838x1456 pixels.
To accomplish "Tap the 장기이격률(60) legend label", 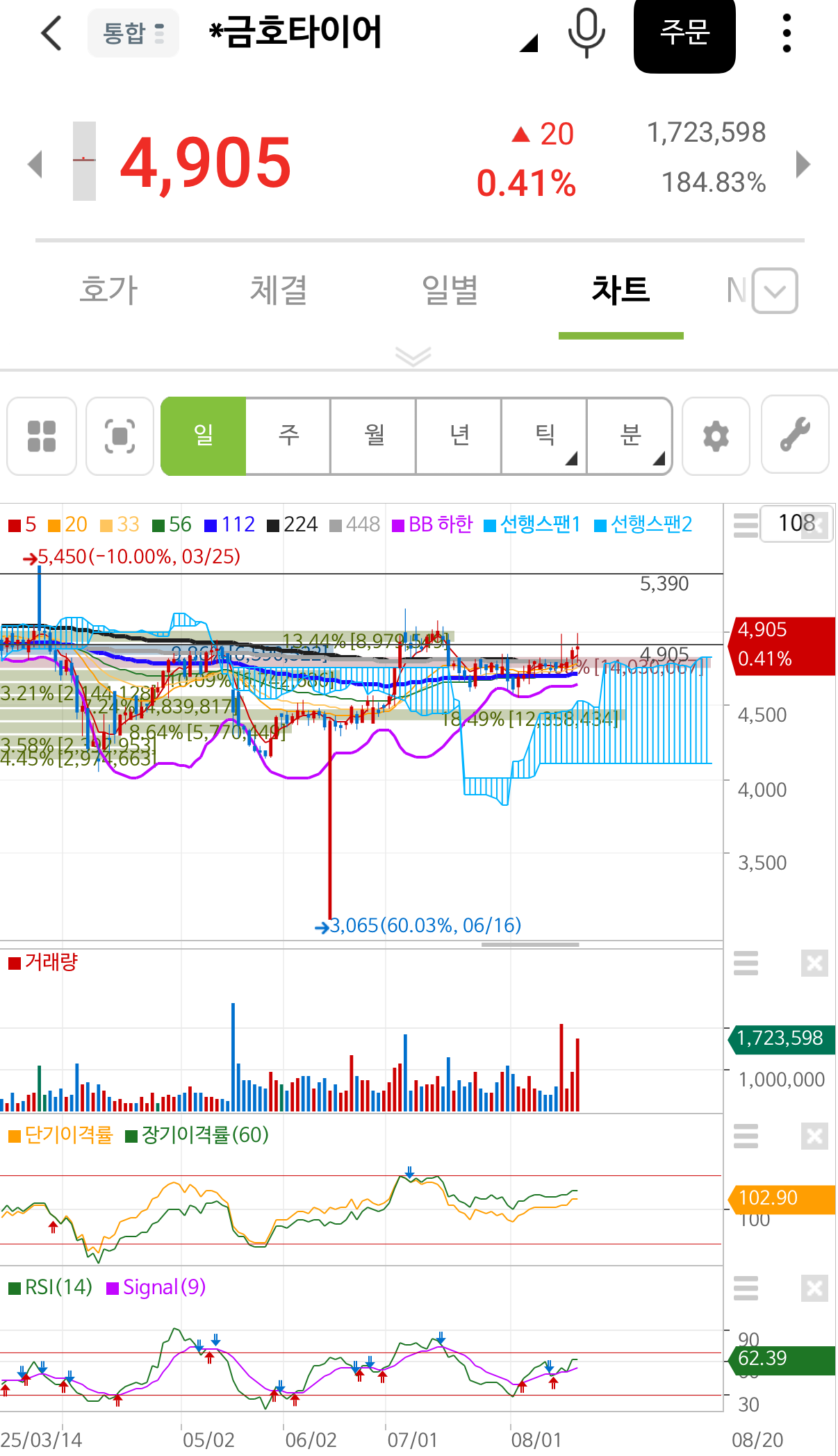I will (197, 1135).
